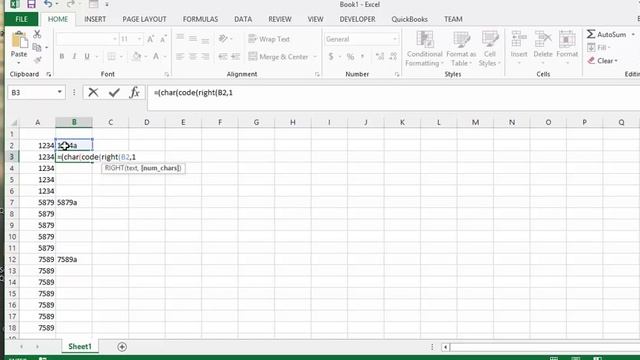Open the font name dropdown

click(115, 39)
